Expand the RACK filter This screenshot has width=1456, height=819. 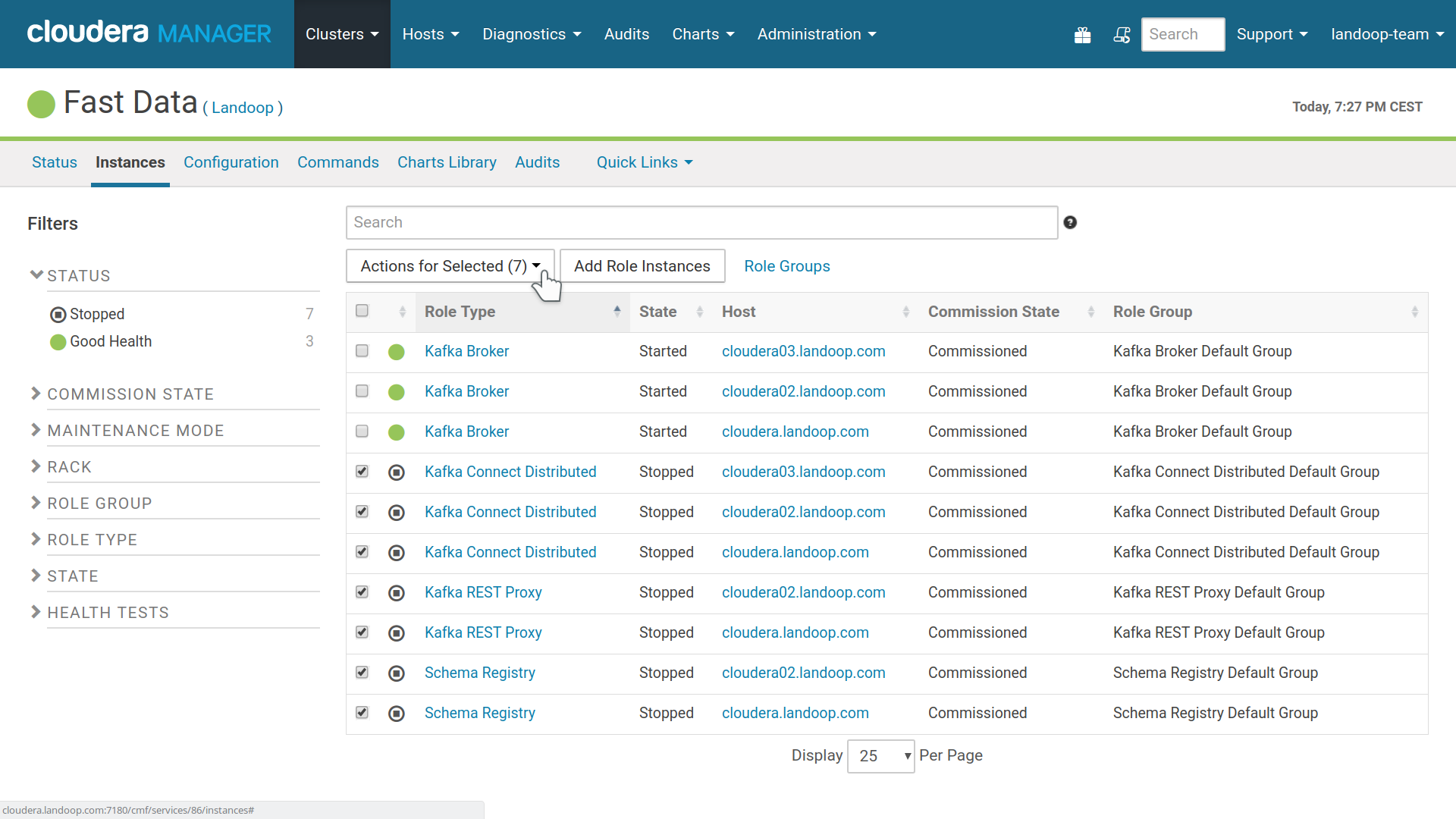pos(61,467)
